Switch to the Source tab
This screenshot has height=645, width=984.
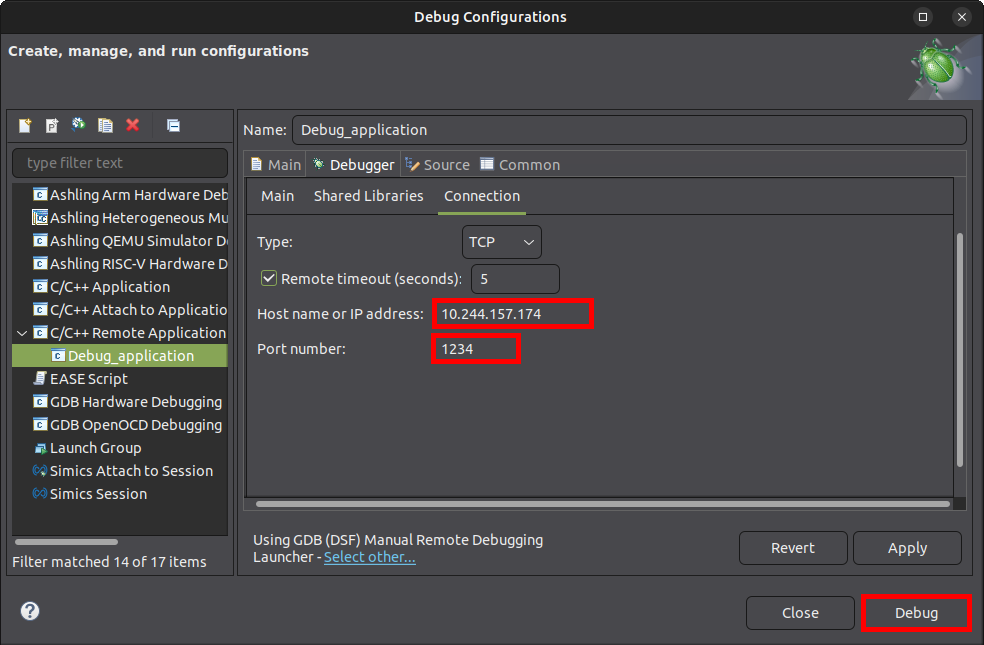click(438, 165)
